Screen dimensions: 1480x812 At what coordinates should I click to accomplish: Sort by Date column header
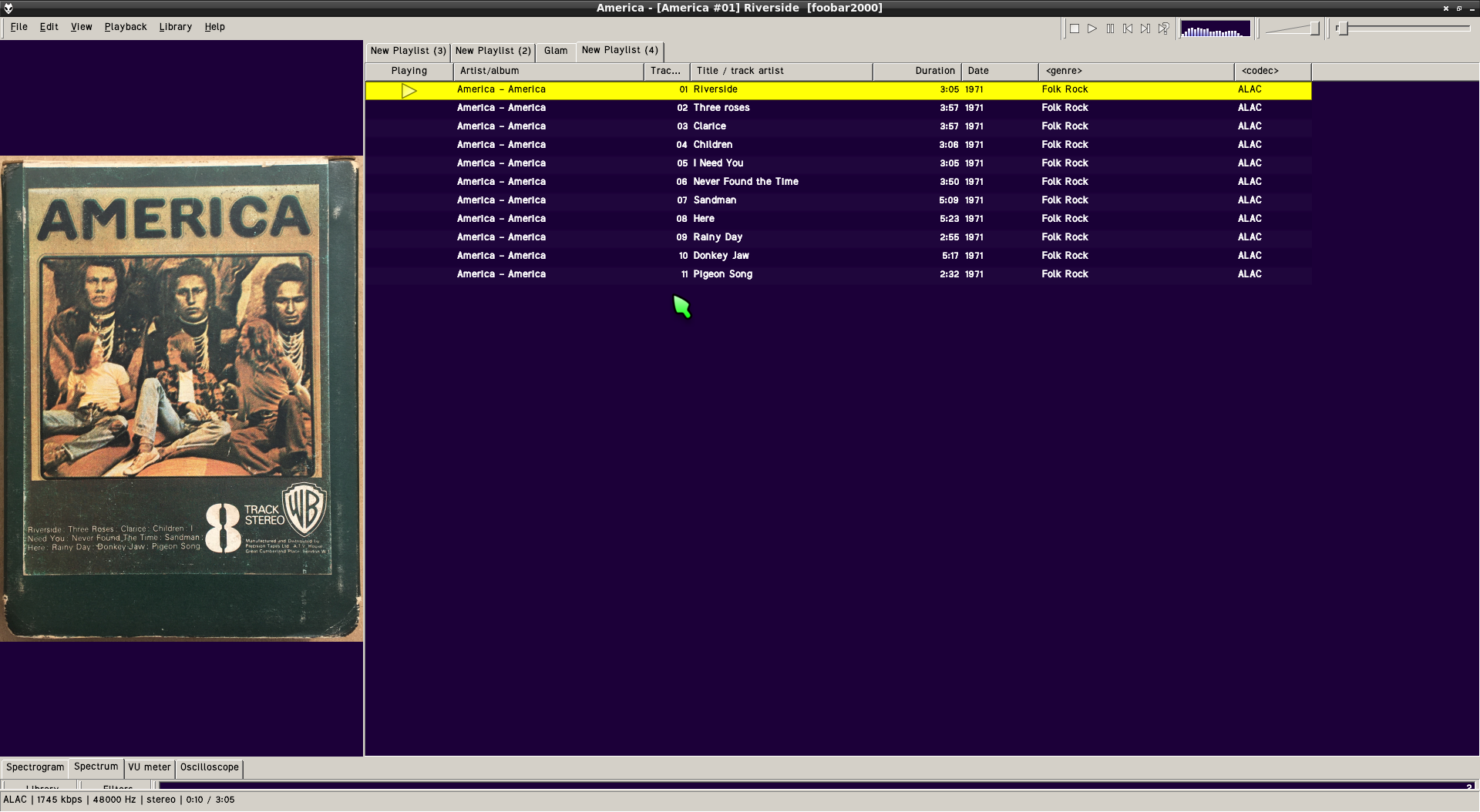click(1000, 71)
